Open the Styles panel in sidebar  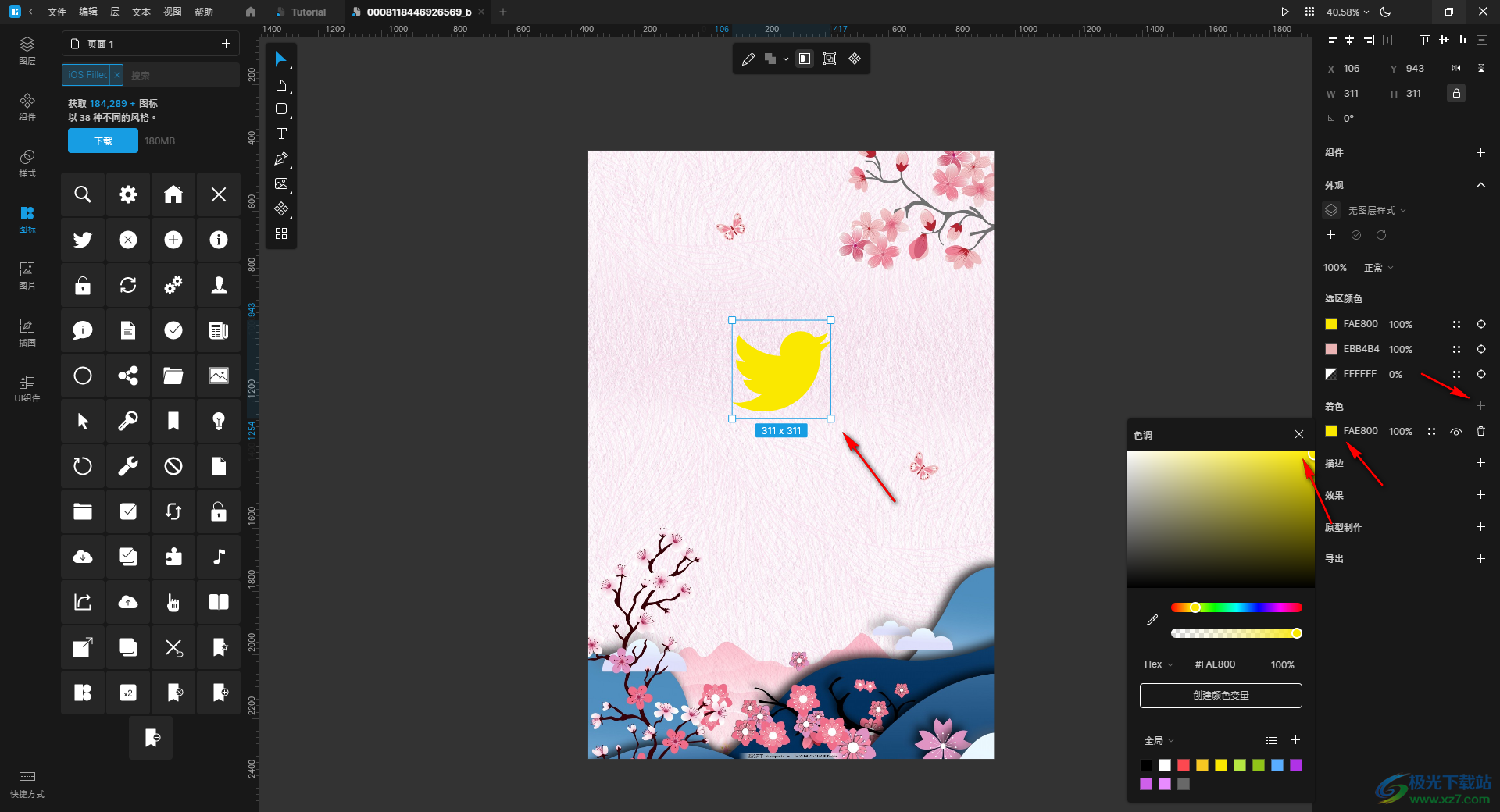point(27,162)
